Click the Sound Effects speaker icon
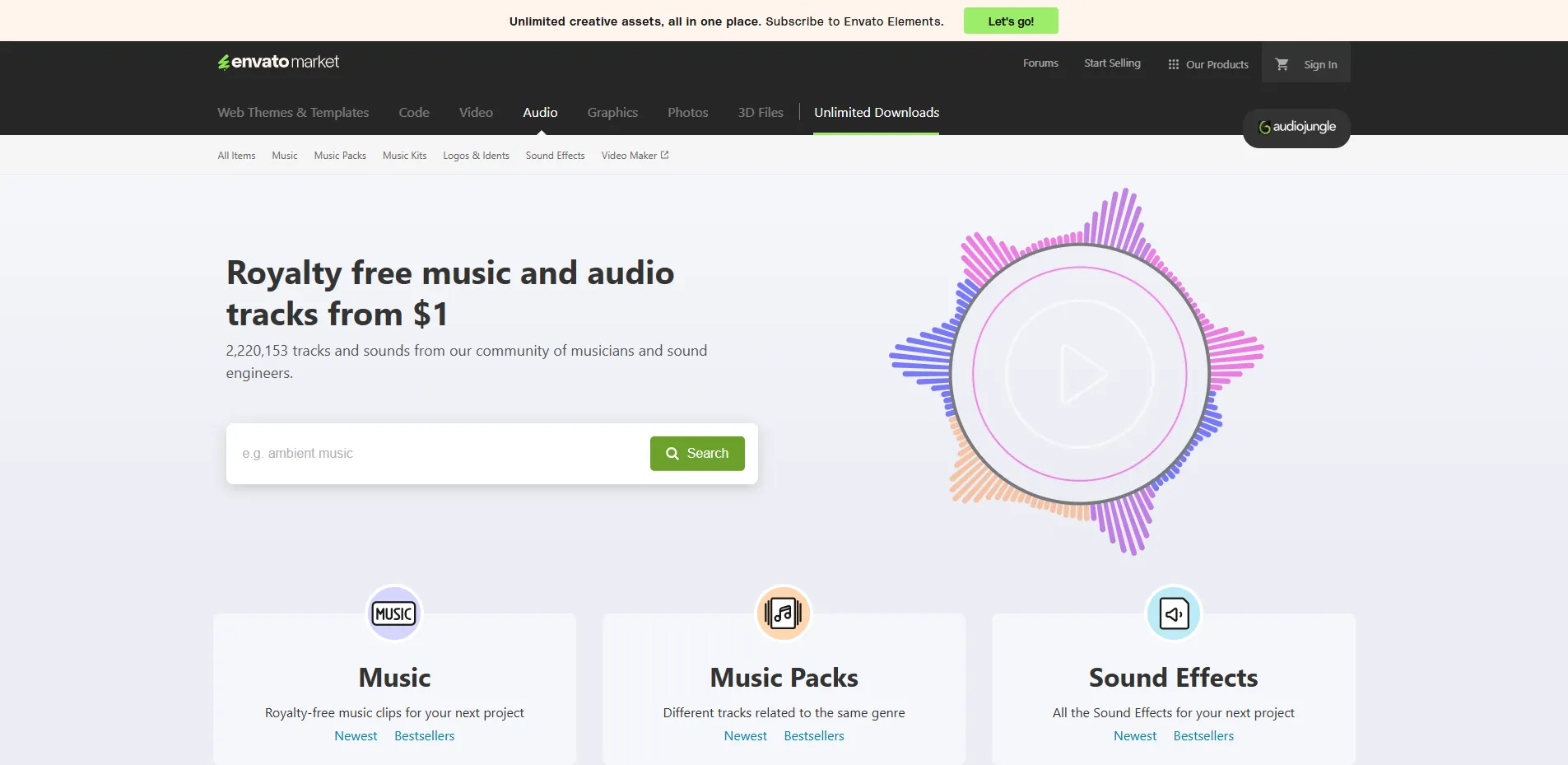Image resolution: width=1568 pixels, height=765 pixels. click(x=1174, y=613)
